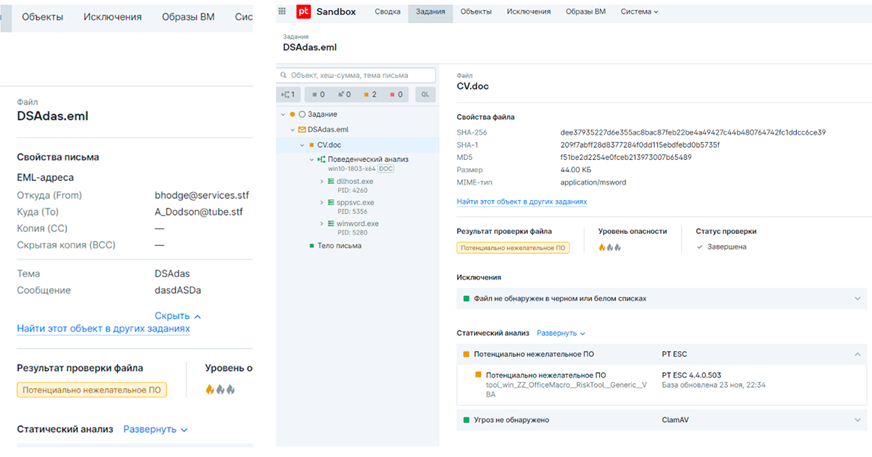Click the orange status dot beside Задание

coord(293,114)
